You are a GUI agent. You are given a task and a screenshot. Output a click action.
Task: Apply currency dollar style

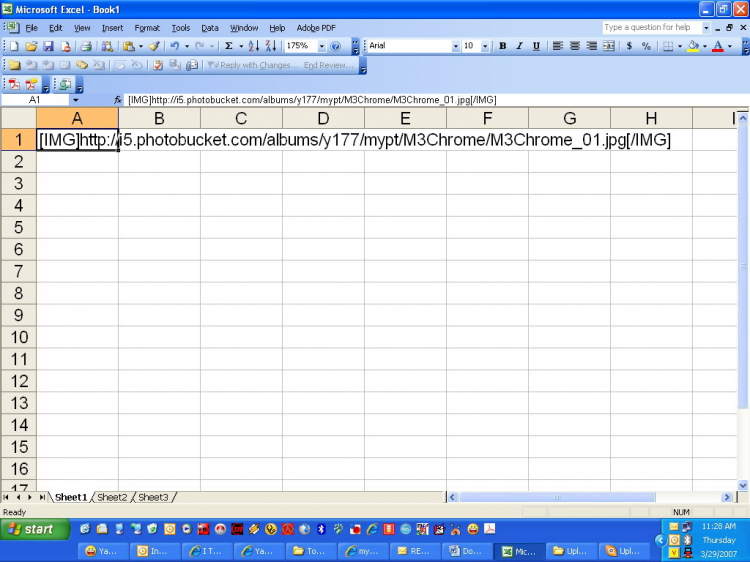point(629,46)
